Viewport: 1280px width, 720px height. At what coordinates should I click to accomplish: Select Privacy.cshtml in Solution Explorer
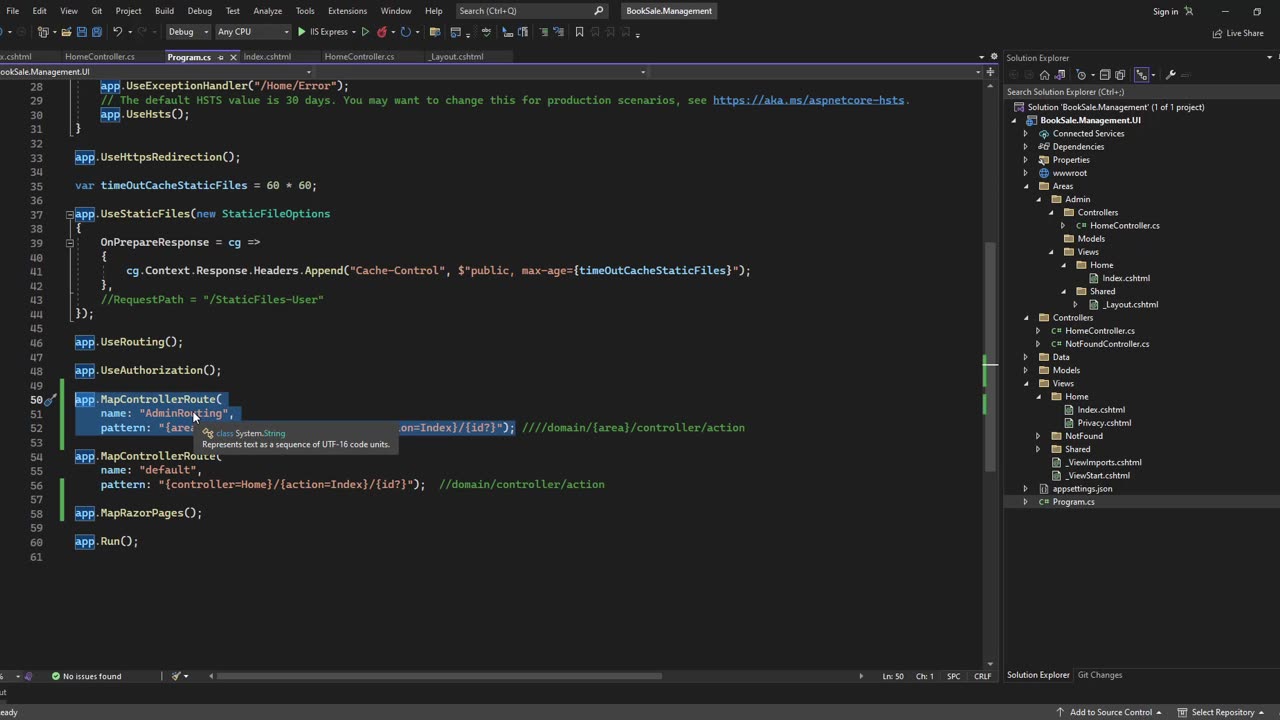(1104, 423)
